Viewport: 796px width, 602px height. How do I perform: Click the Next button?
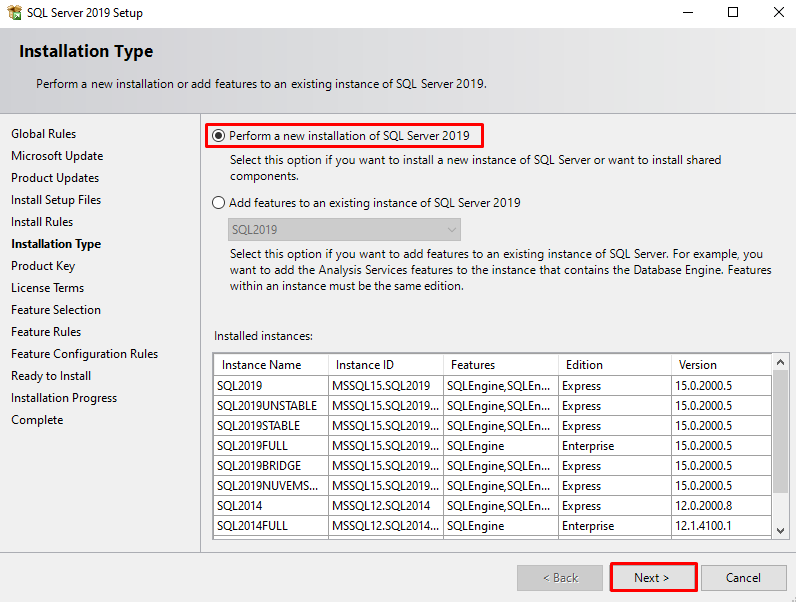click(653, 577)
